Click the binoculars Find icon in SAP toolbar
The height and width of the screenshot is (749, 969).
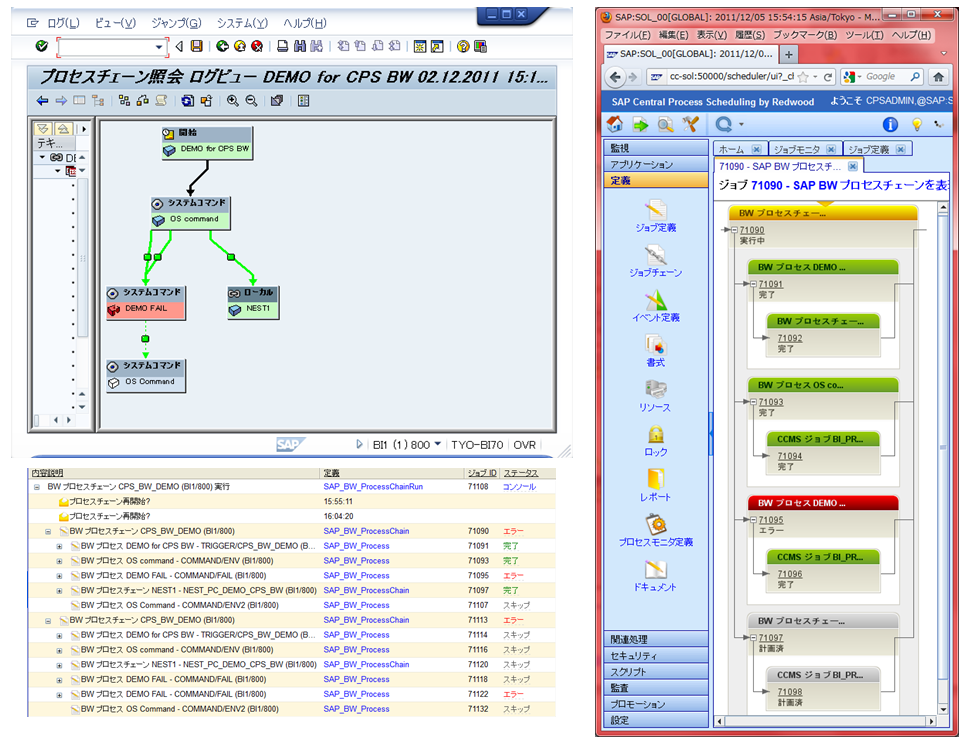pyautogui.click(x=300, y=46)
